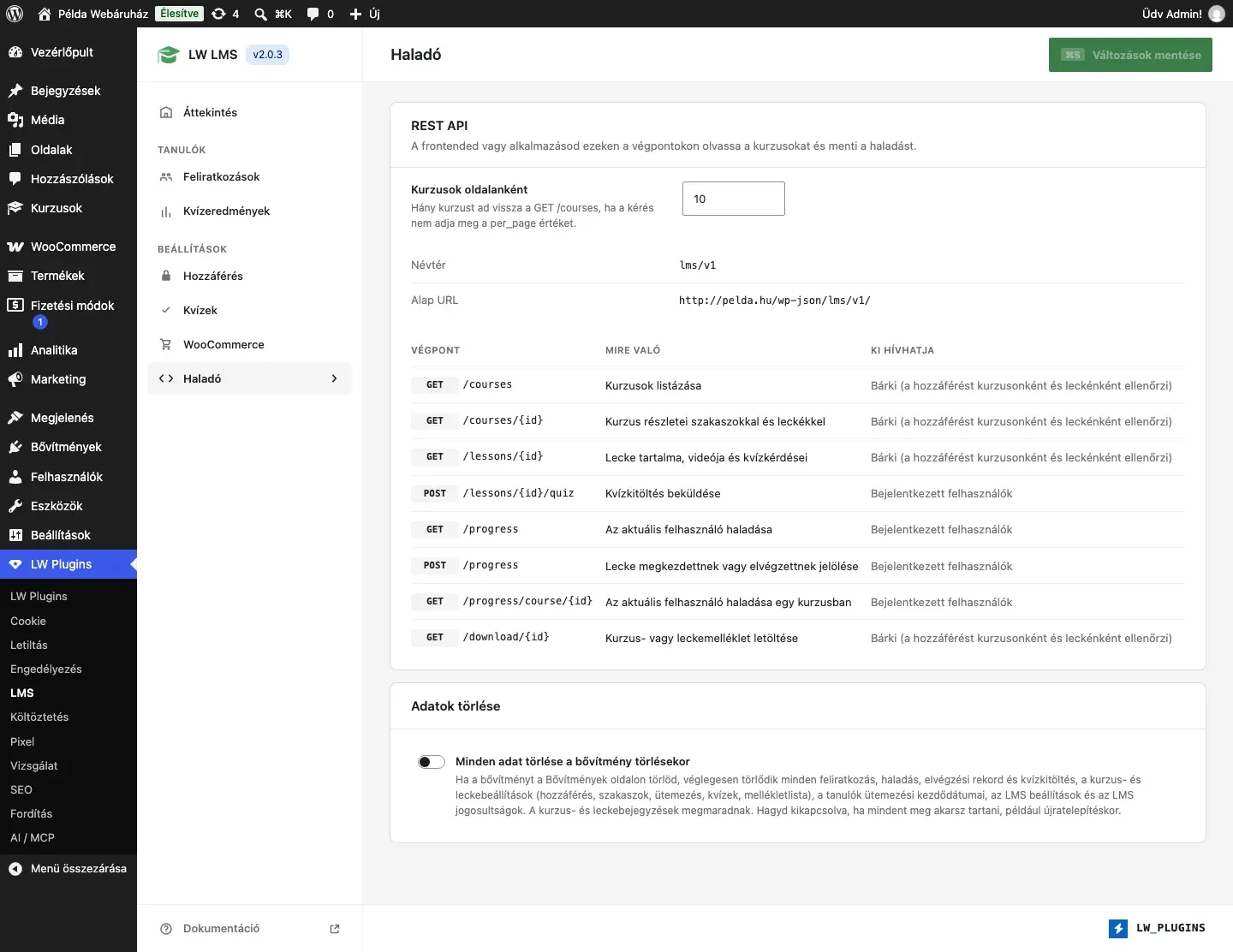Click the Kurzusok graduation cap icon
This screenshot has width=1233, height=952.
click(15, 208)
